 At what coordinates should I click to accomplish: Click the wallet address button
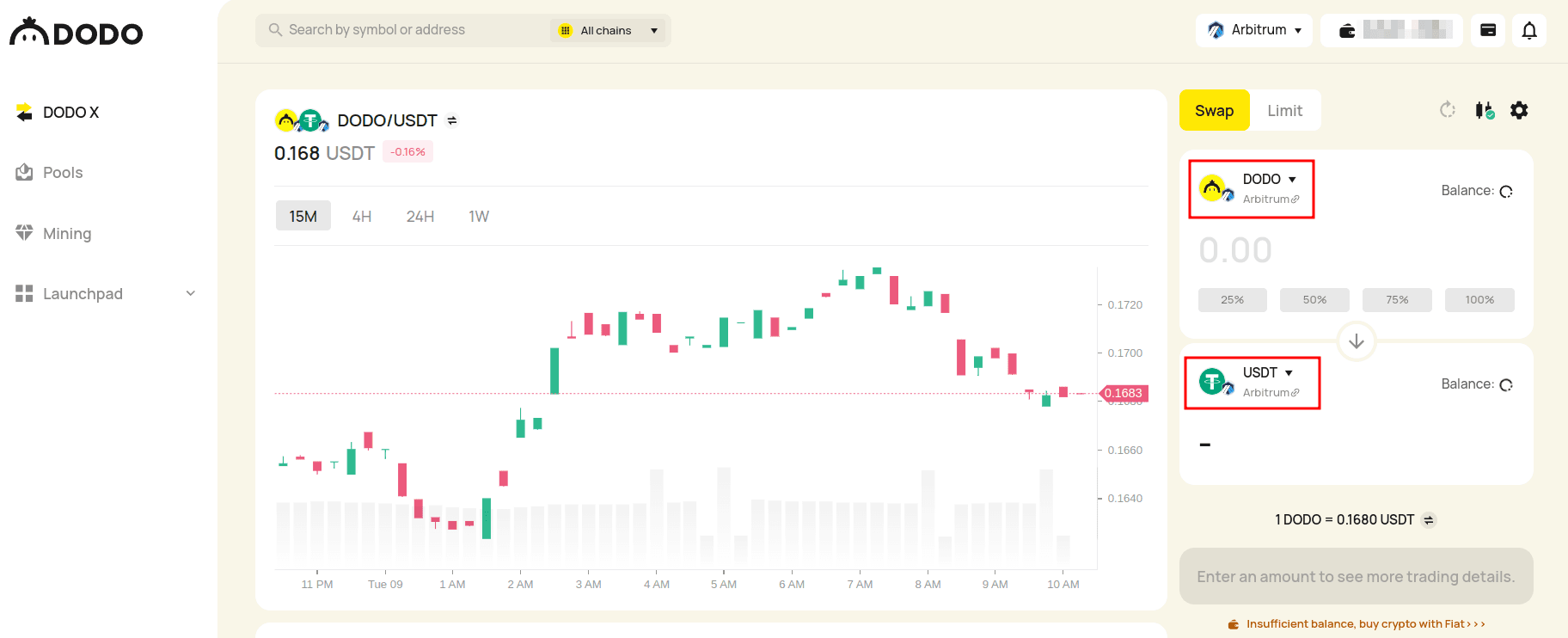pyautogui.click(x=1392, y=31)
